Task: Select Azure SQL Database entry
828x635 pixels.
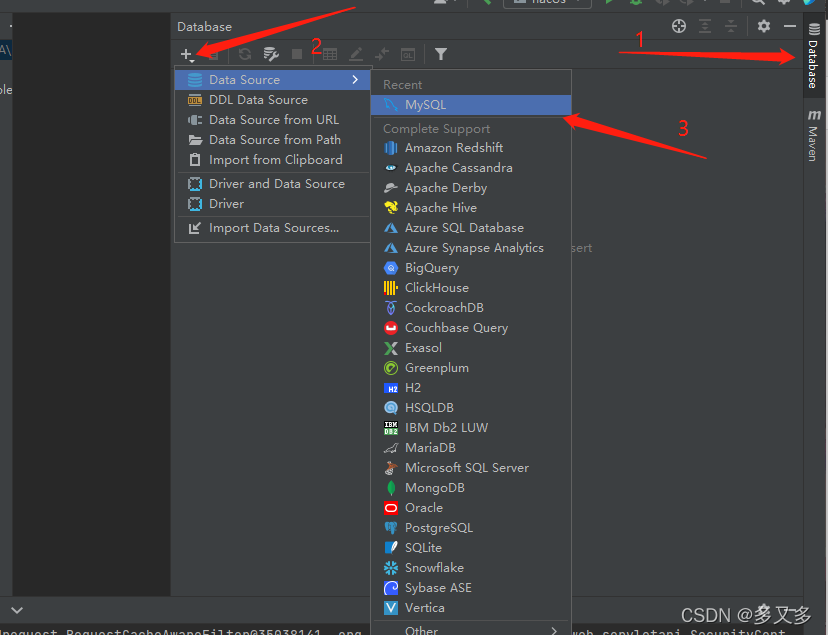Action: pos(471,228)
